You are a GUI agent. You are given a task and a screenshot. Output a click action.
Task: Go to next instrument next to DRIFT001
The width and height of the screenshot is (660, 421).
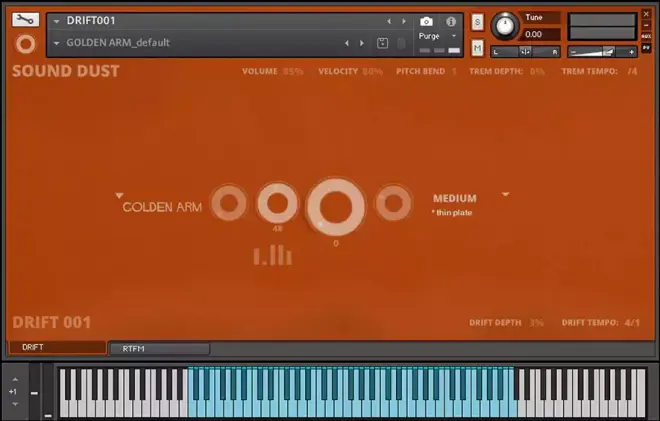pos(404,21)
